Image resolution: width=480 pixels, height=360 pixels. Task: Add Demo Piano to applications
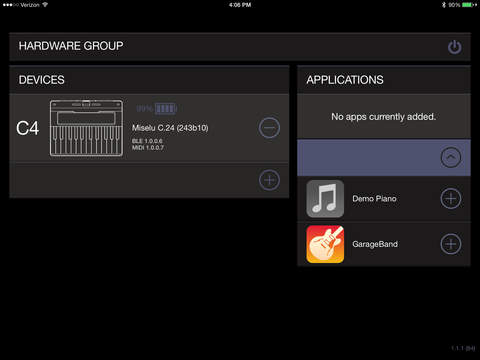point(451,199)
